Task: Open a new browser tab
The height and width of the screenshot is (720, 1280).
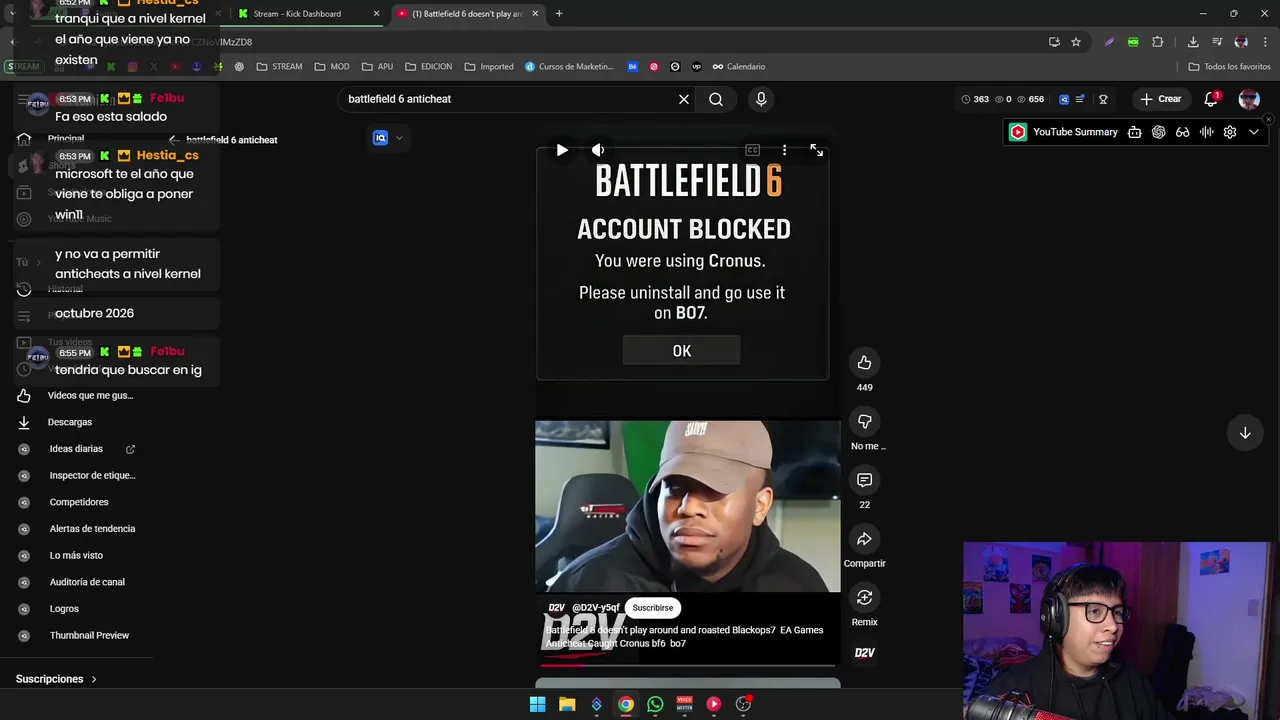Action: [x=559, y=14]
